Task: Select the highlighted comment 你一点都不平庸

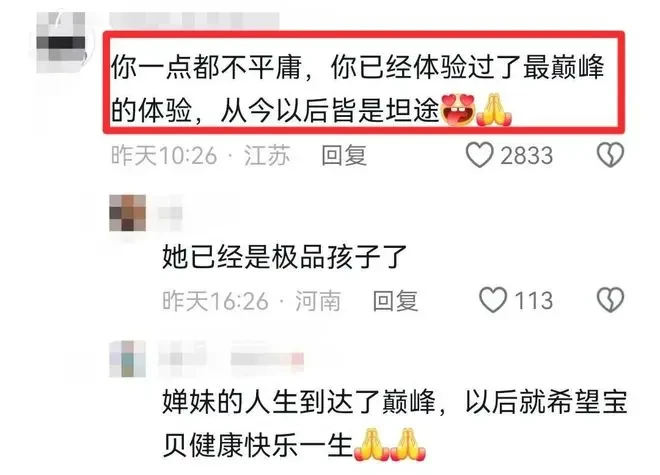Action: point(358,89)
